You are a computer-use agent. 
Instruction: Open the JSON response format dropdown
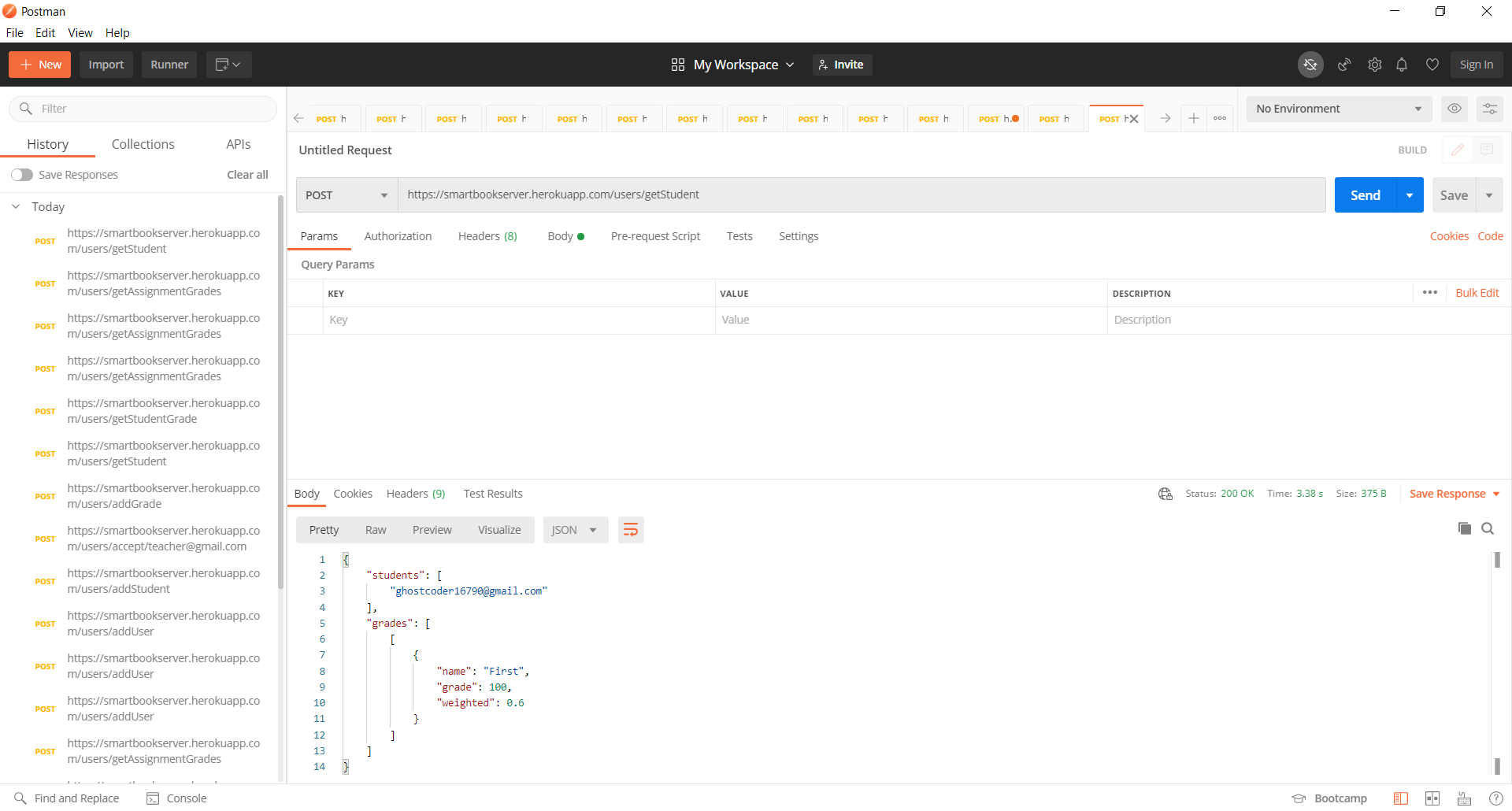click(575, 530)
